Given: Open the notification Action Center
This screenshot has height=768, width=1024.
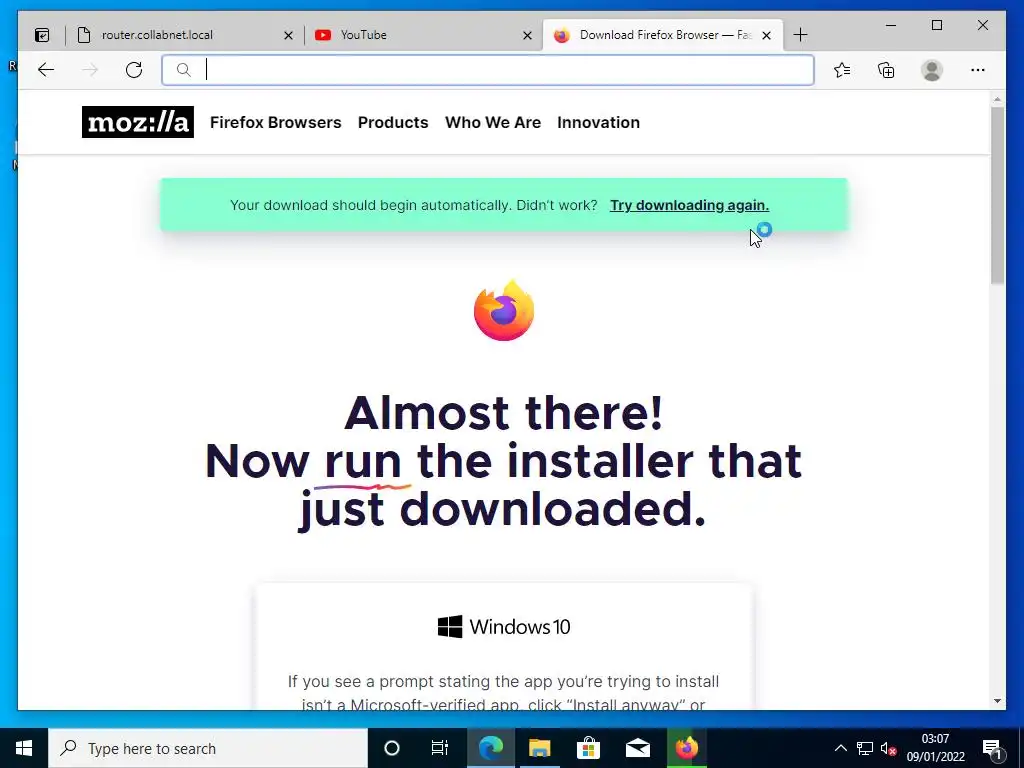Looking at the screenshot, I should 993,748.
